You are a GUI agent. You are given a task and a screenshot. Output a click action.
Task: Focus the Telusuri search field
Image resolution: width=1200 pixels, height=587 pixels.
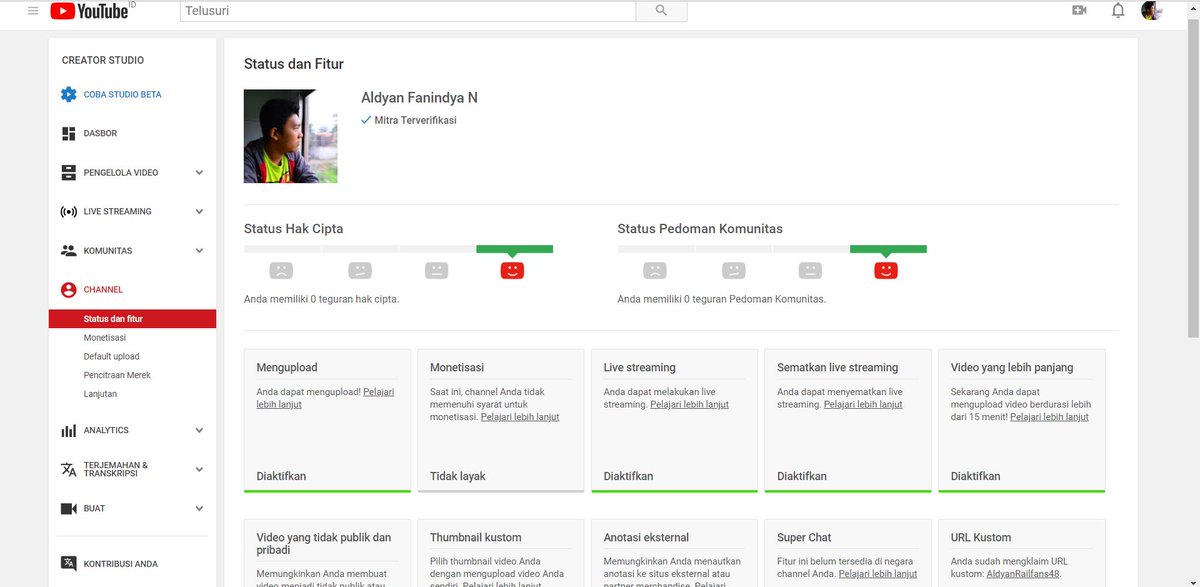click(408, 11)
